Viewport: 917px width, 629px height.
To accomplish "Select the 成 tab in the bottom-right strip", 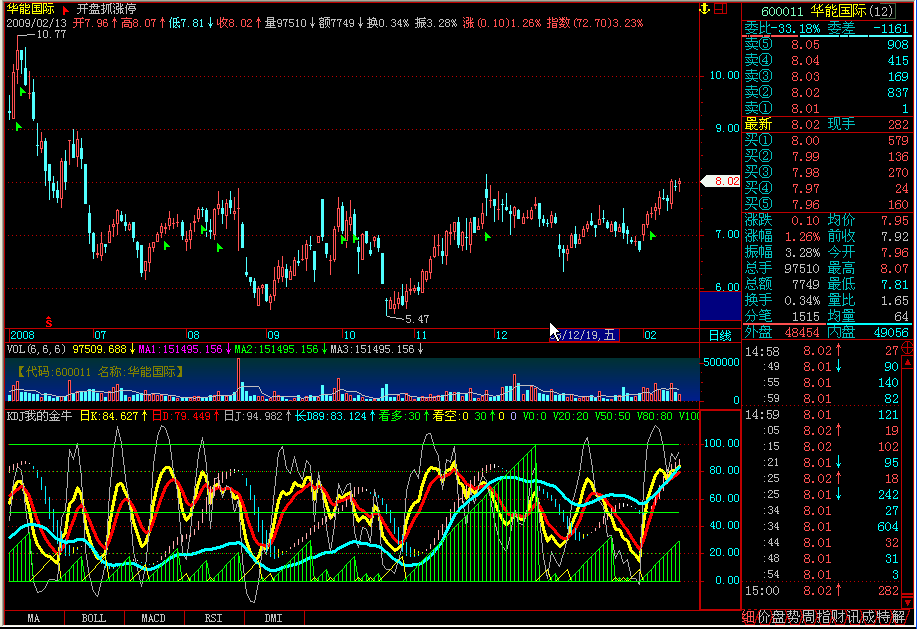I will coord(868,617).
